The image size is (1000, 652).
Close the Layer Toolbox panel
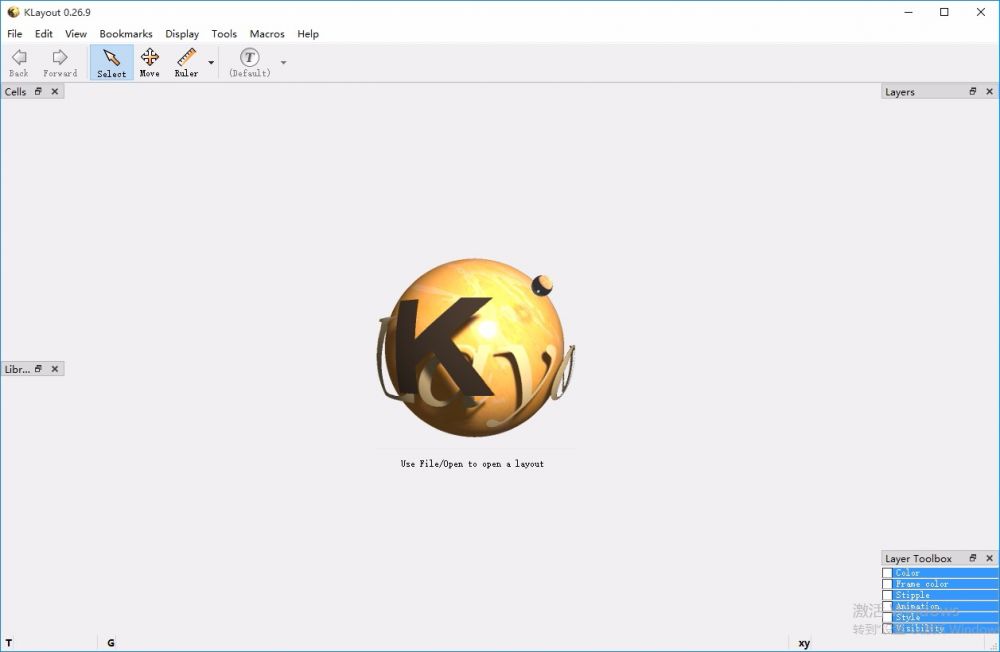click(x=989, y=558)
